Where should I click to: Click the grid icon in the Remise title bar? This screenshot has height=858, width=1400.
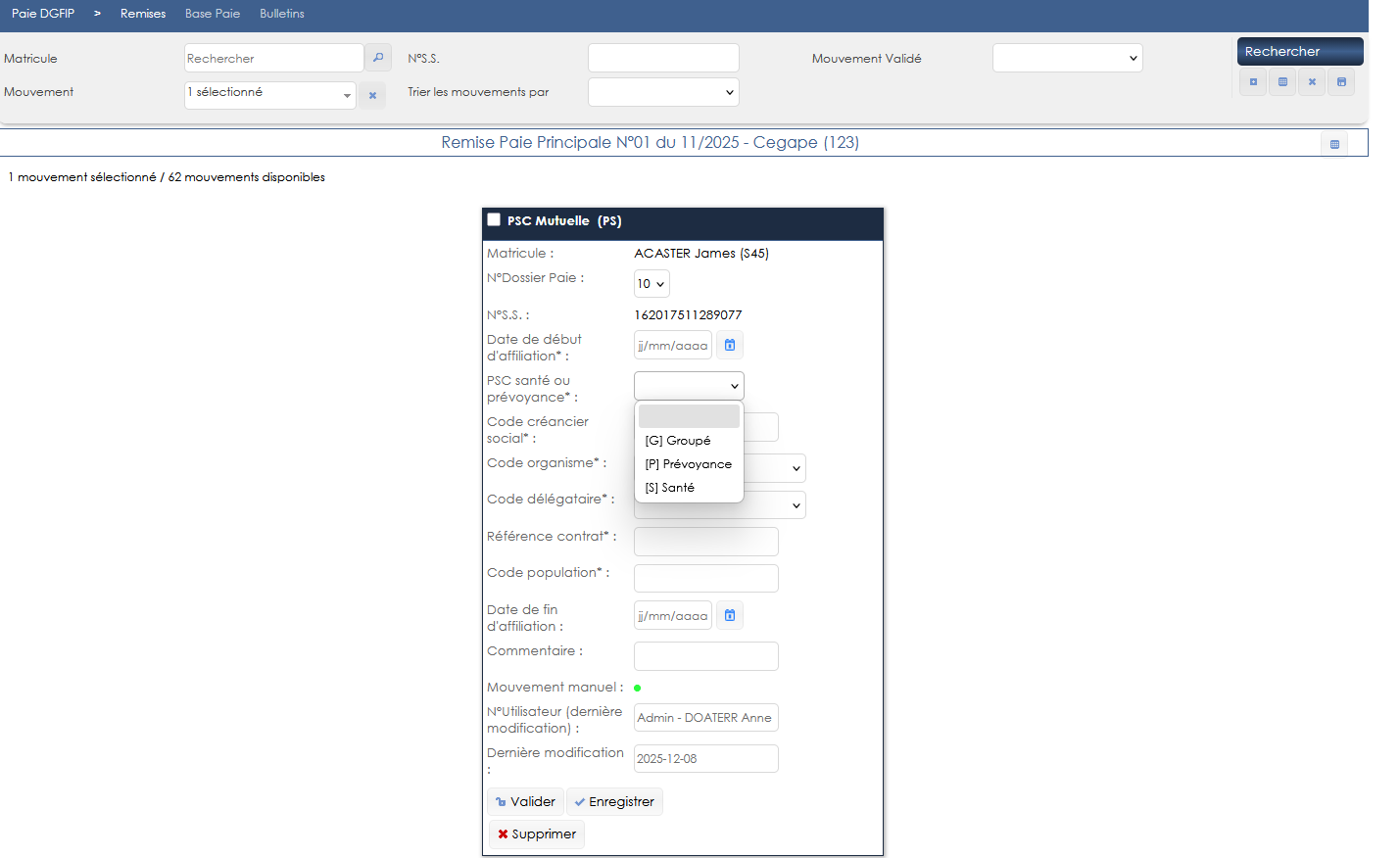[x=1334, y=144]
